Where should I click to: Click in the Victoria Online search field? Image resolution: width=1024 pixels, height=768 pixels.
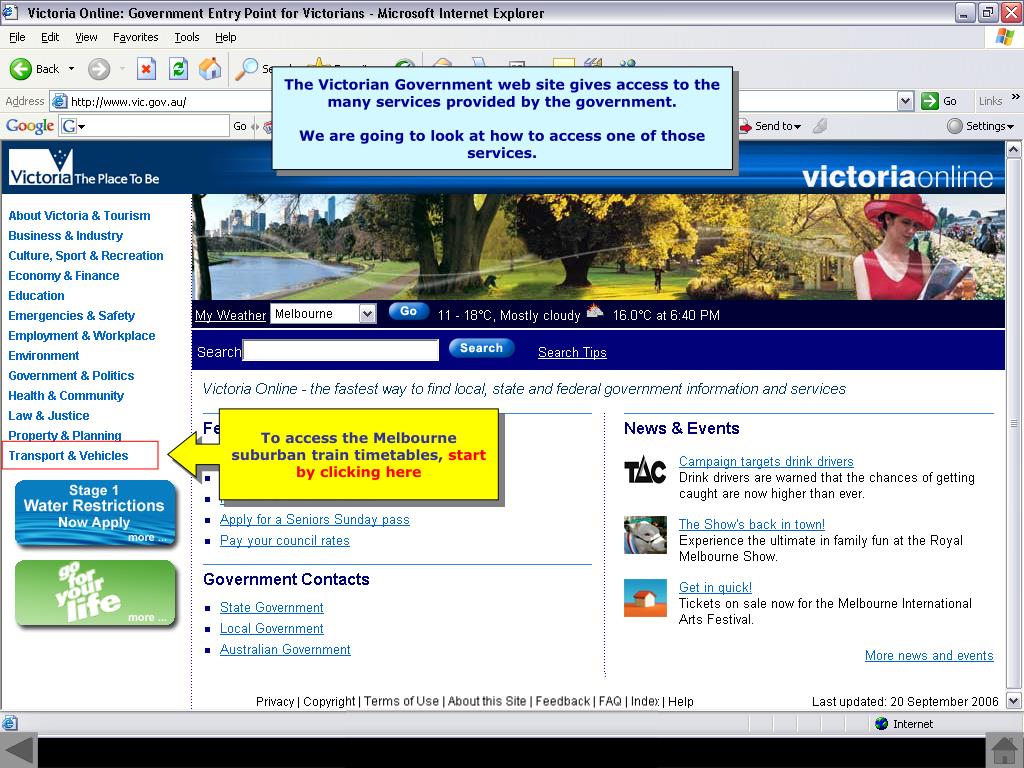point(340,350)
